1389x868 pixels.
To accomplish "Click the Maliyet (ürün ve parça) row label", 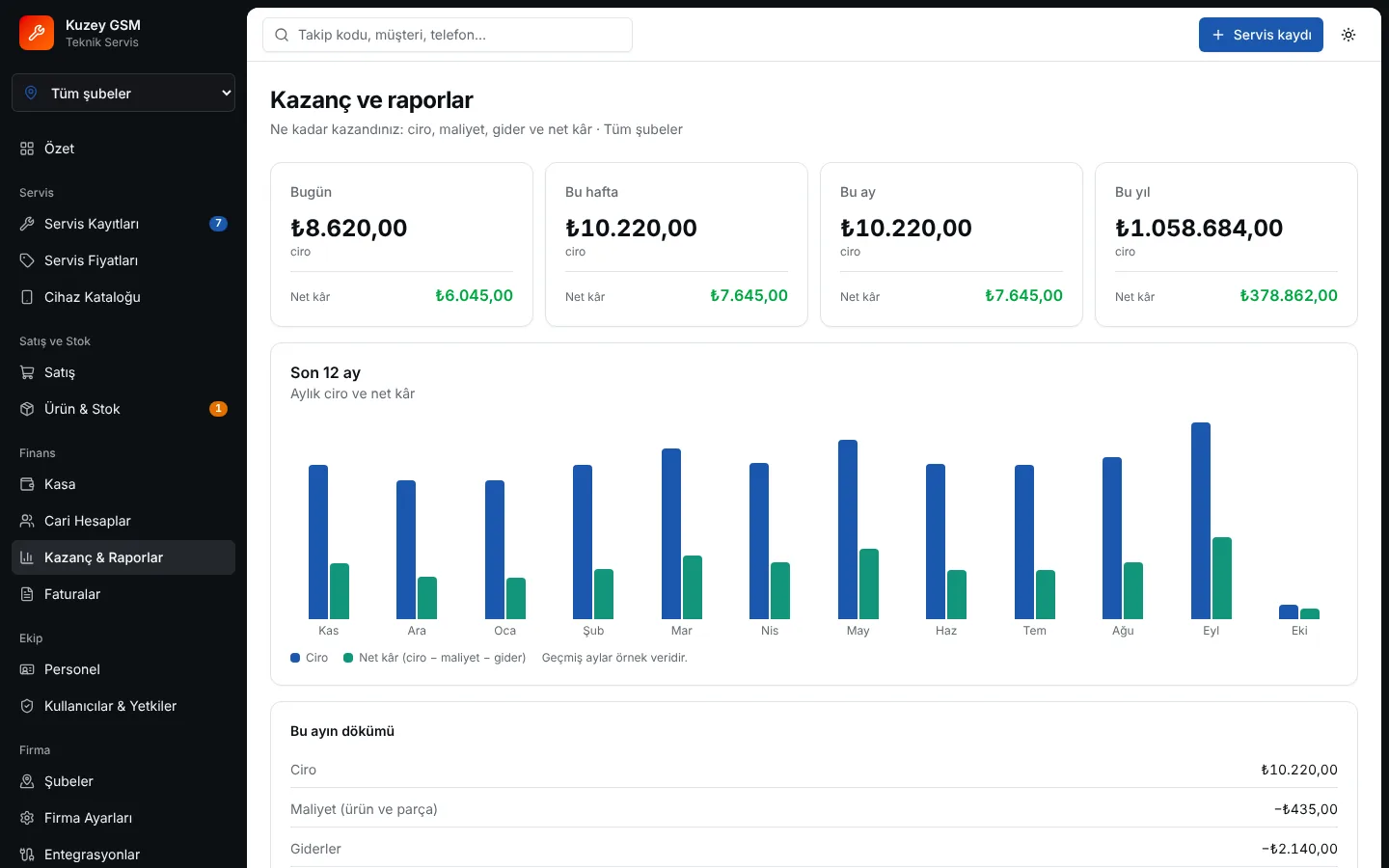I will coord(364,809).
